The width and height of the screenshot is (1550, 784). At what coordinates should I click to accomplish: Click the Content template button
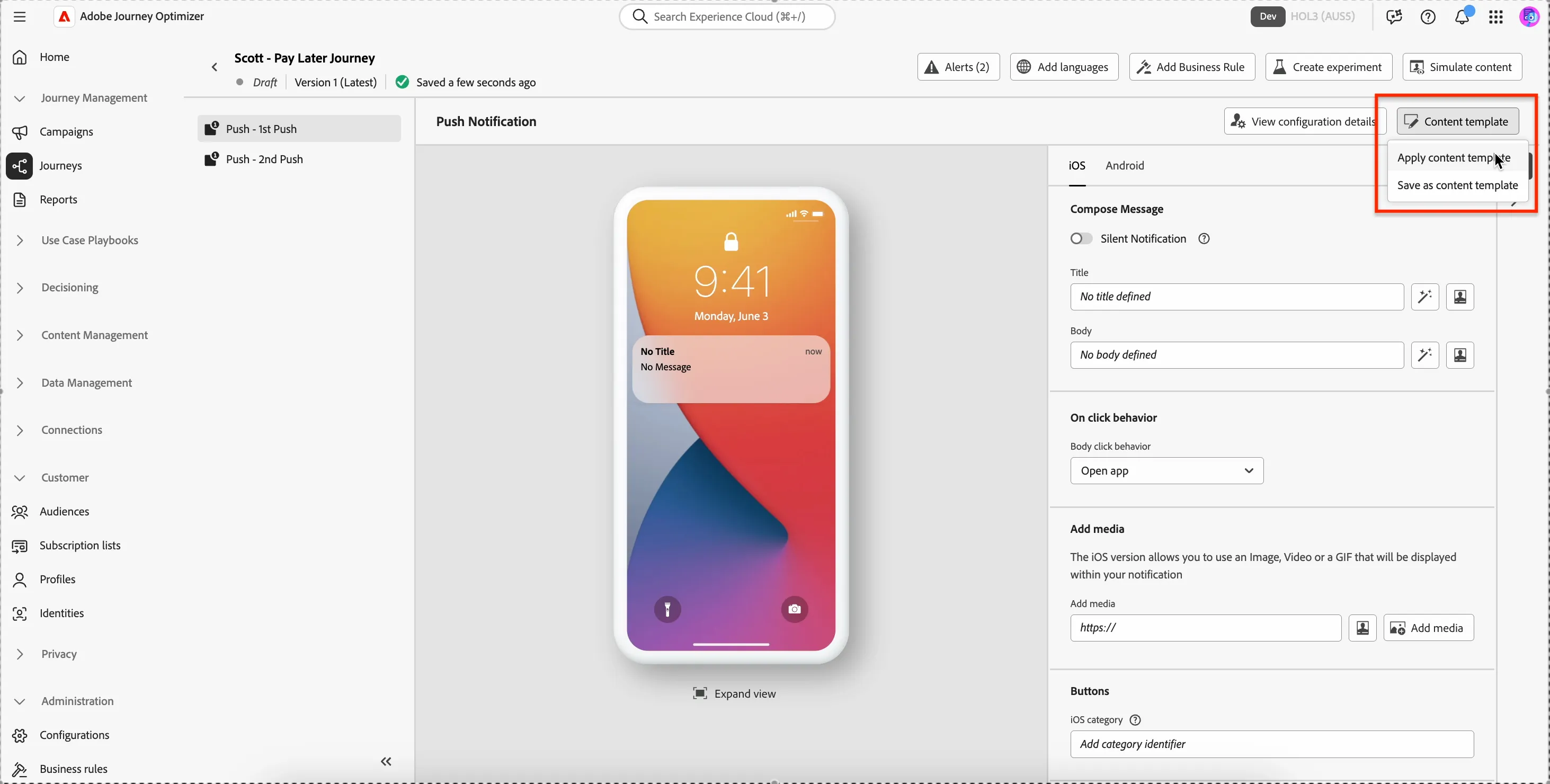coord(1457,121)
